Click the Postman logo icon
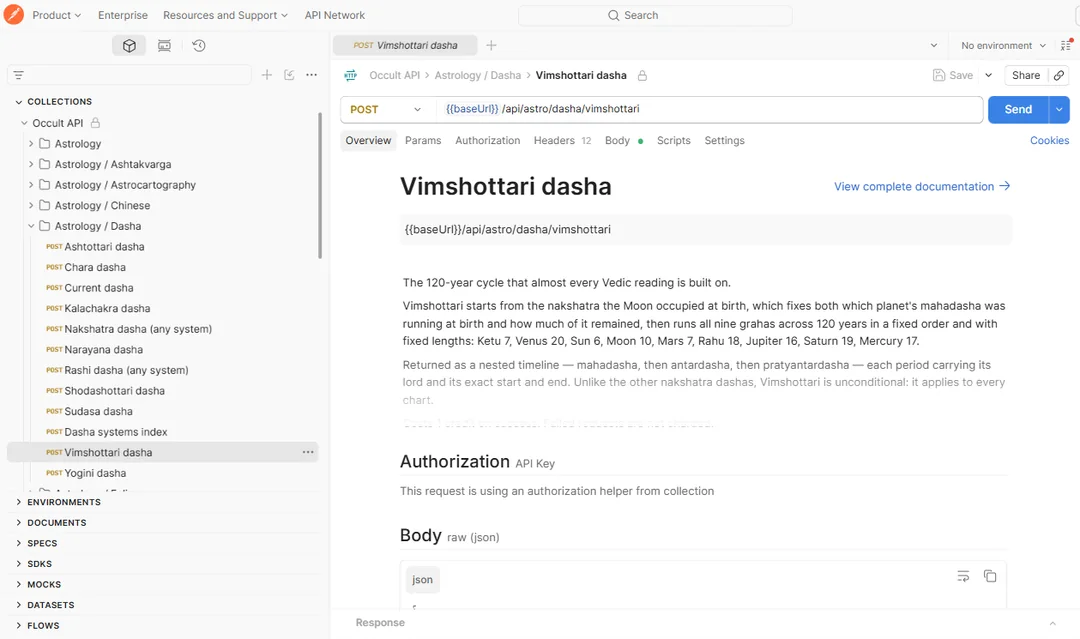The image size is (1080, 639). pyautogui.click(x=13, y=14)
